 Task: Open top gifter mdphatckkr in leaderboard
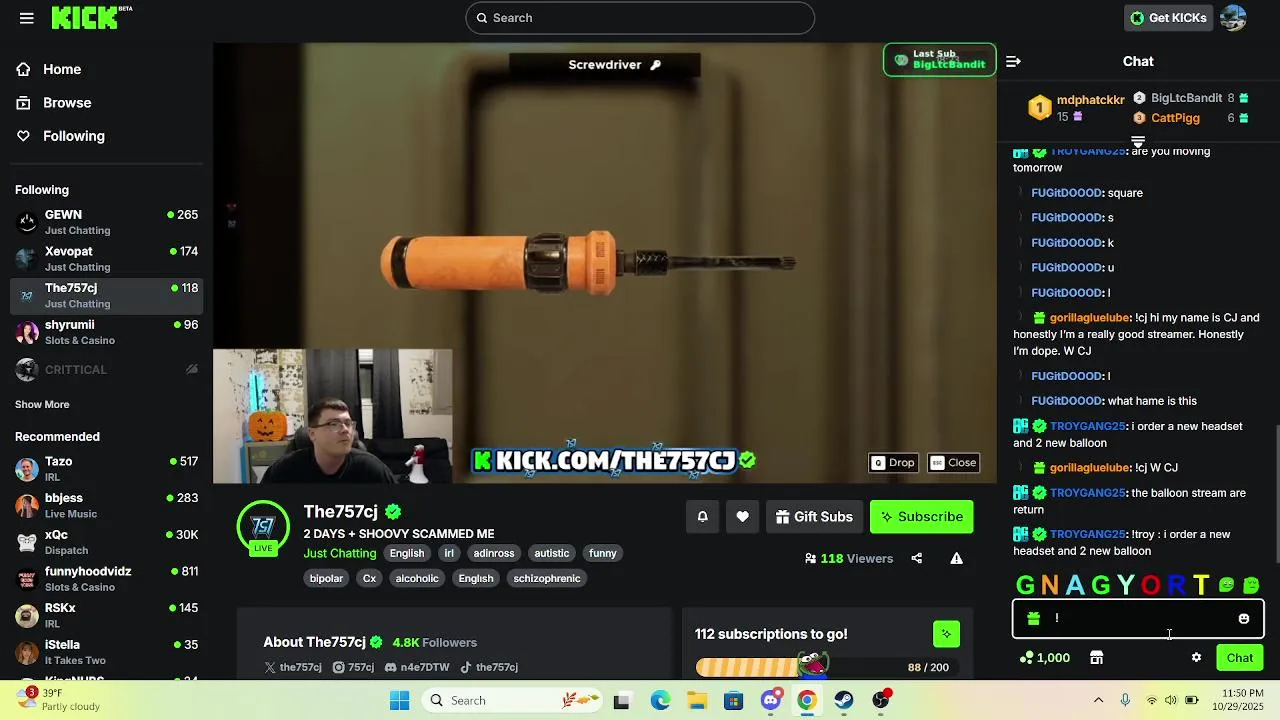tap(1090, 100)
